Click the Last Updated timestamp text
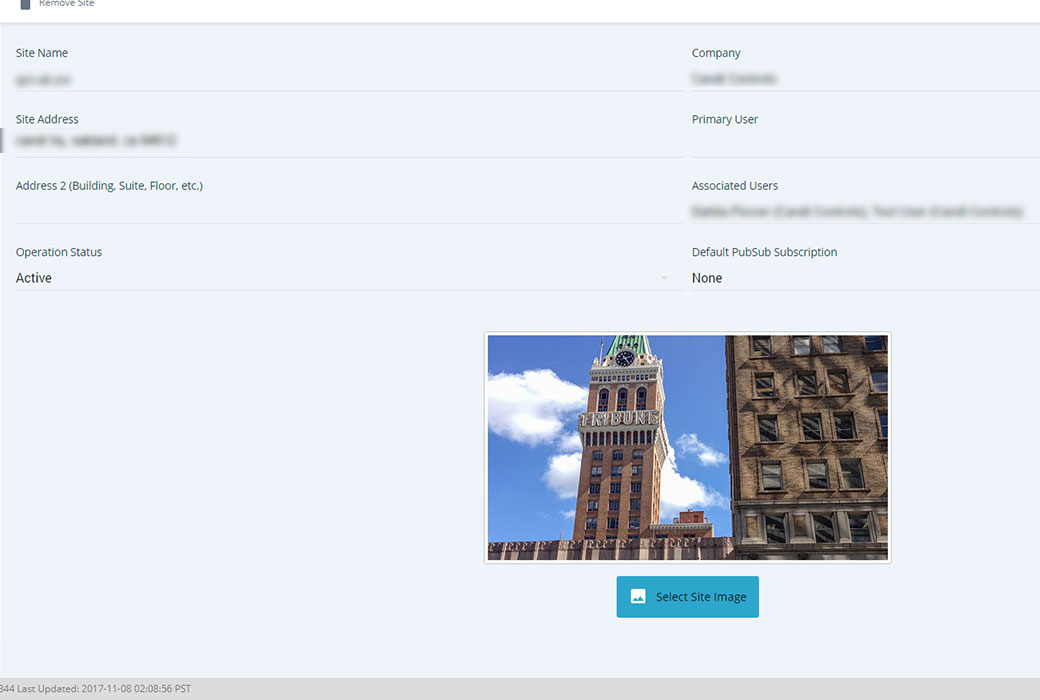The height and width of the screenshot is (700, 1040). click(x=104, y=689)
